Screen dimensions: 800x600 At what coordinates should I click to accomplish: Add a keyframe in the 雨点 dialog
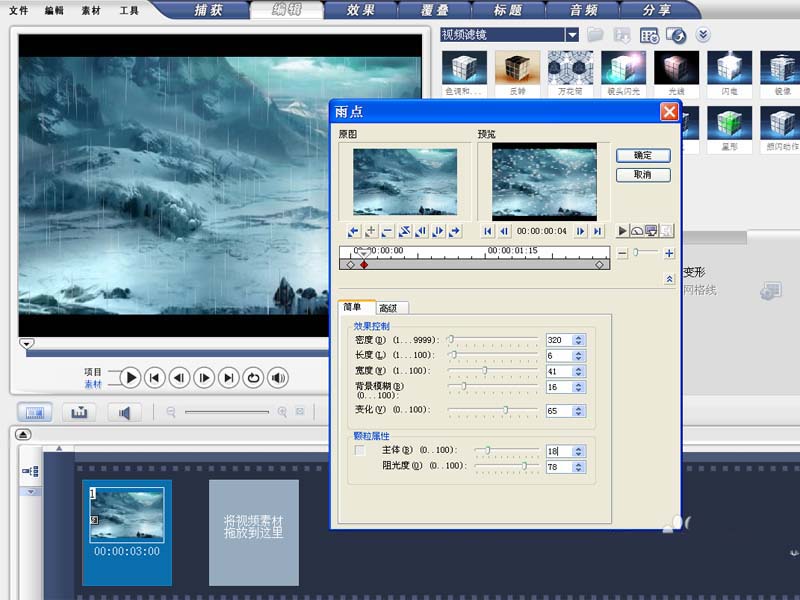click(371, 229)
